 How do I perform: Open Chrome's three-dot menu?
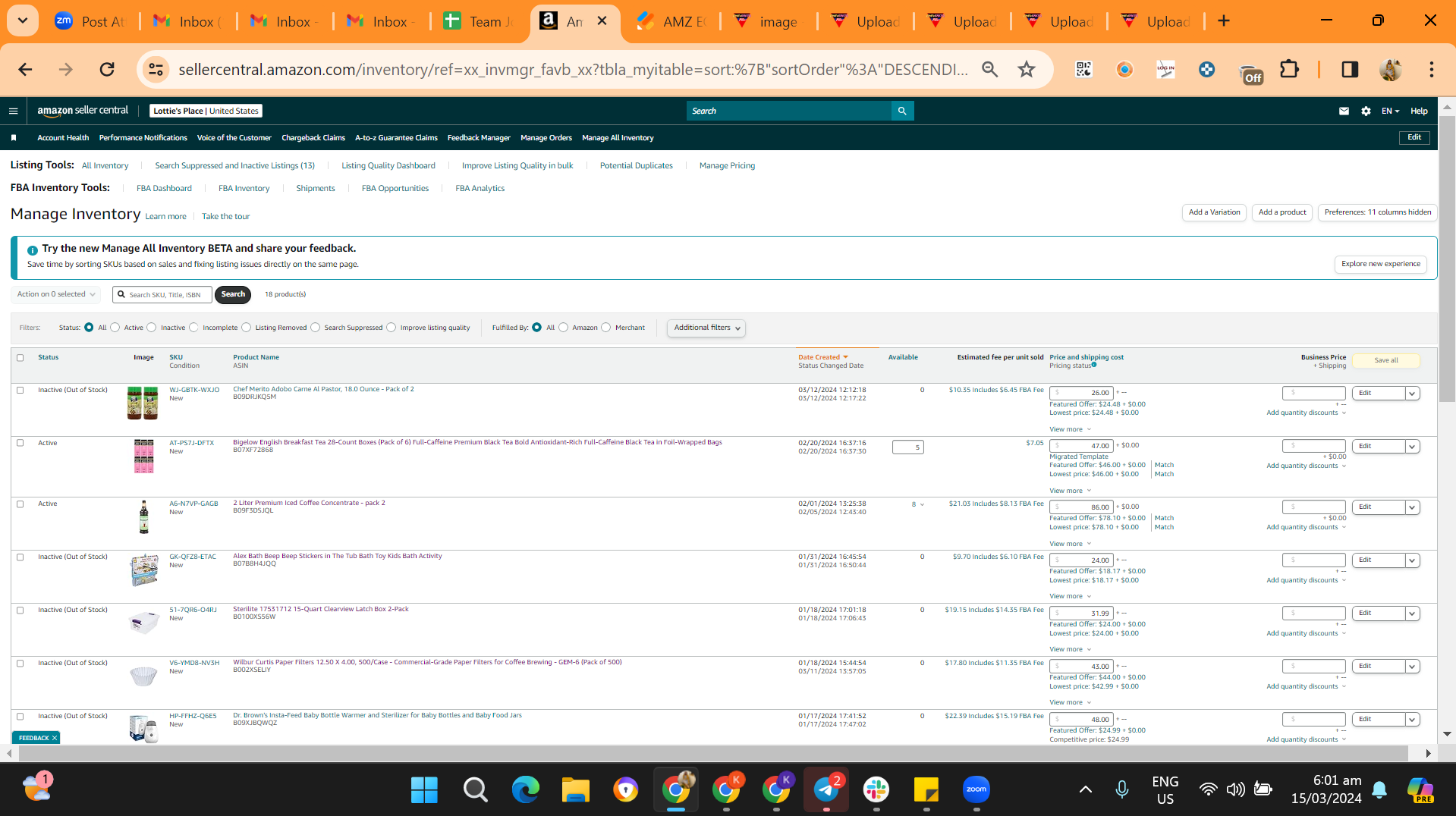click(x=1432, y=70)
